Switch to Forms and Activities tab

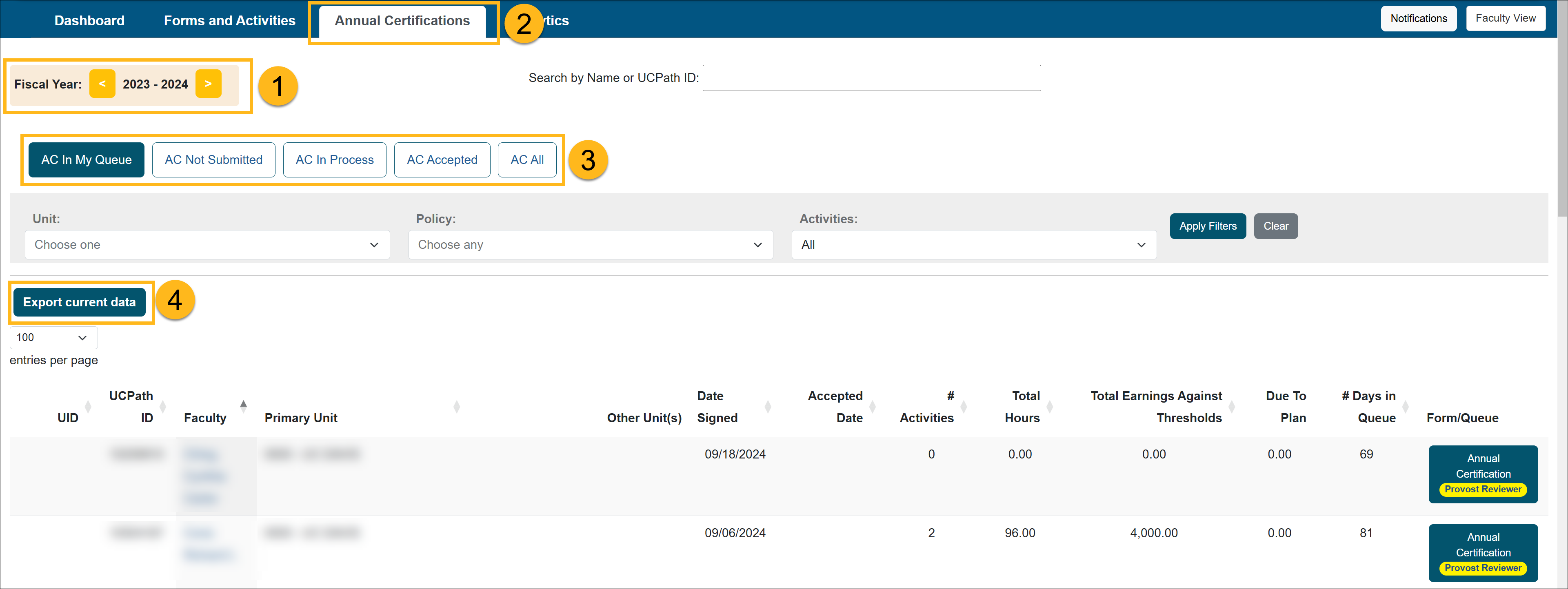click(x=229, y=21)
